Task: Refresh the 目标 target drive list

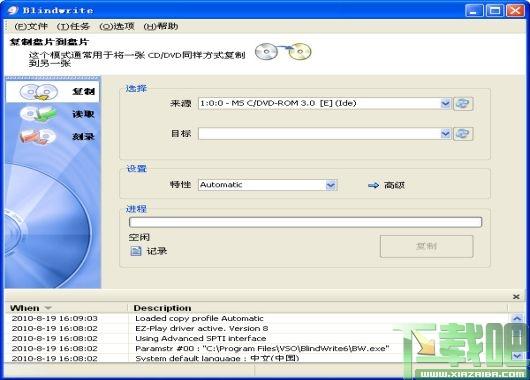Action: [463, 134]
